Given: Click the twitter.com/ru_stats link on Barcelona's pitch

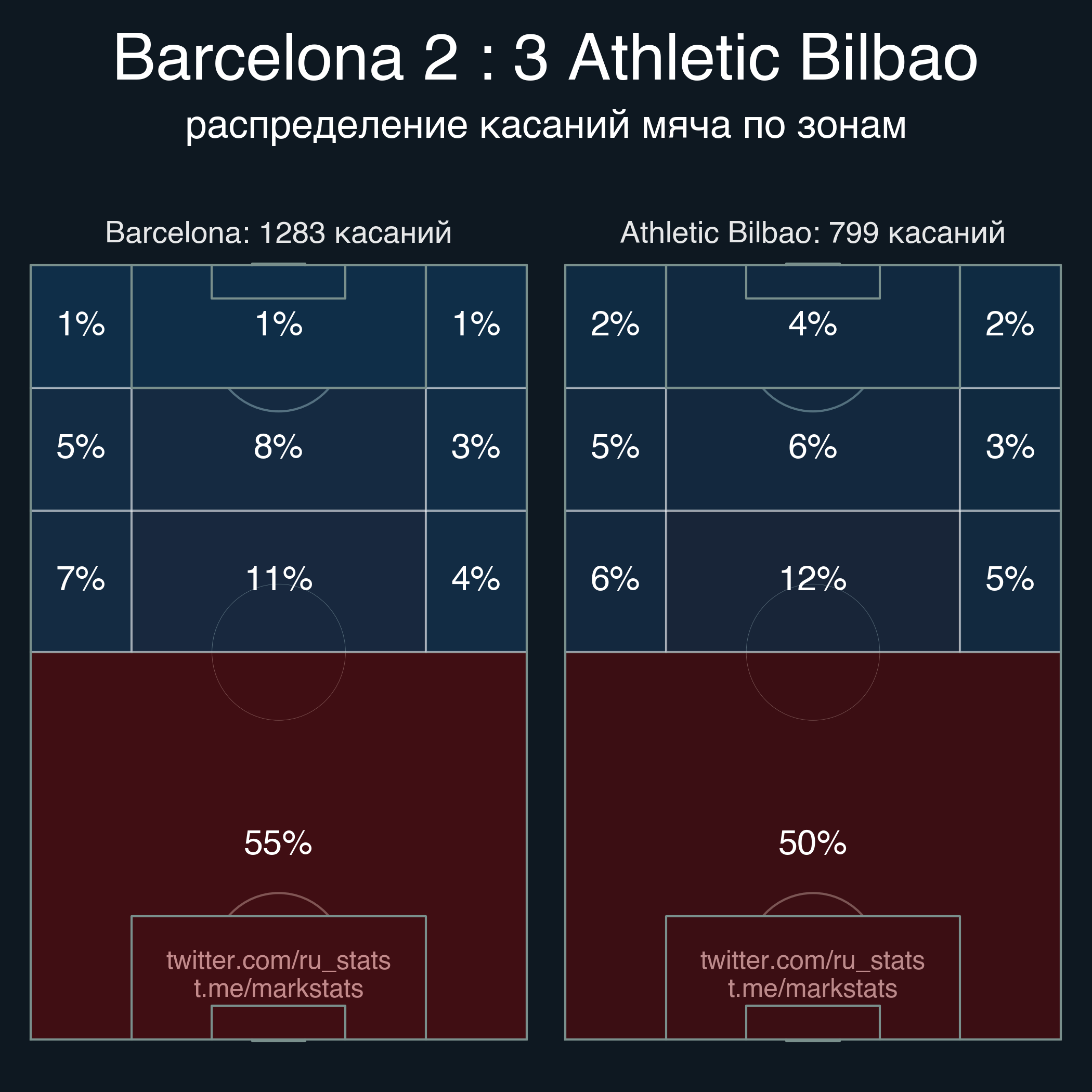Looking at the screenshot, I should coord(278,960).
